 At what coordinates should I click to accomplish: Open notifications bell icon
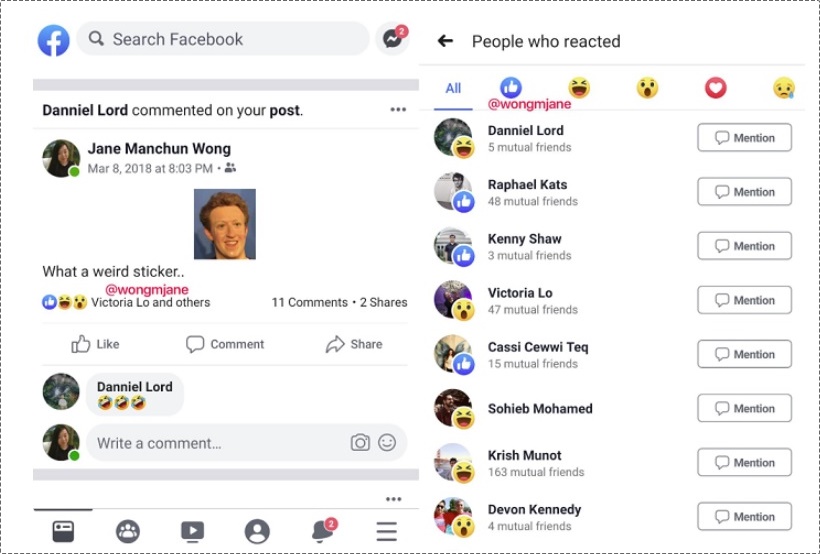pyautogui.click(x=322, y=530)
